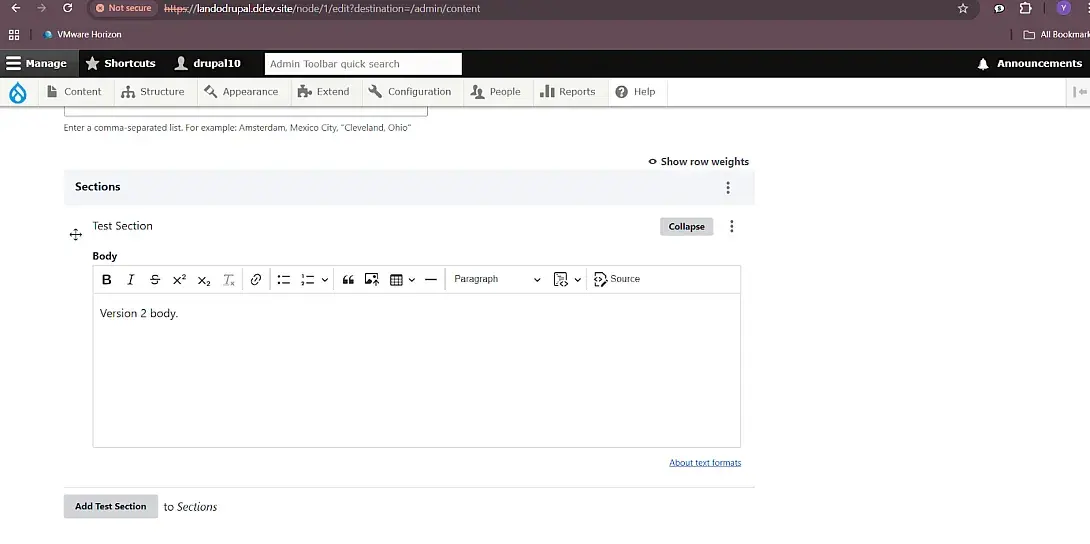Screen dimensions: 1090x544
Task: Click the tags input field above help text
Action: click(245, 111)
